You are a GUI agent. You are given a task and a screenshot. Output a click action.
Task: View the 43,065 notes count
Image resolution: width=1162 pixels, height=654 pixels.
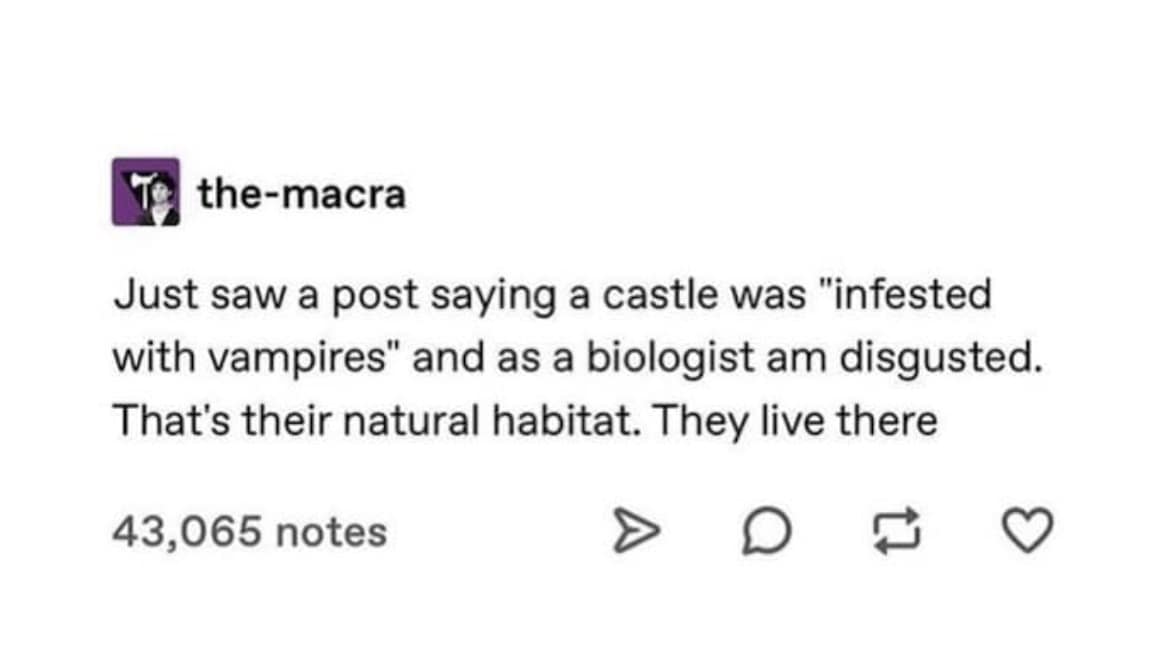(248, 531)
